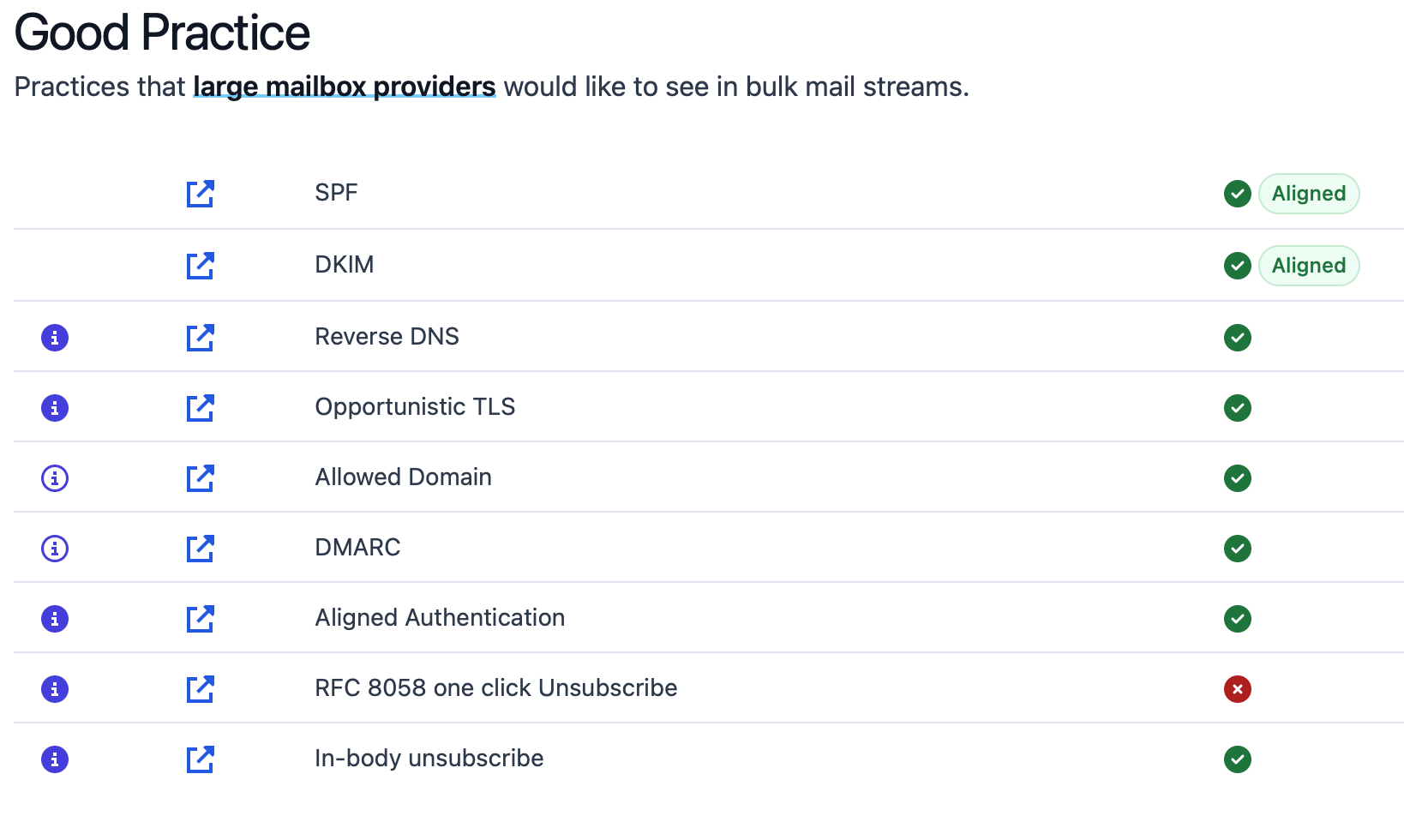
Task: Open the SPF external link icon
Action: 200,194
